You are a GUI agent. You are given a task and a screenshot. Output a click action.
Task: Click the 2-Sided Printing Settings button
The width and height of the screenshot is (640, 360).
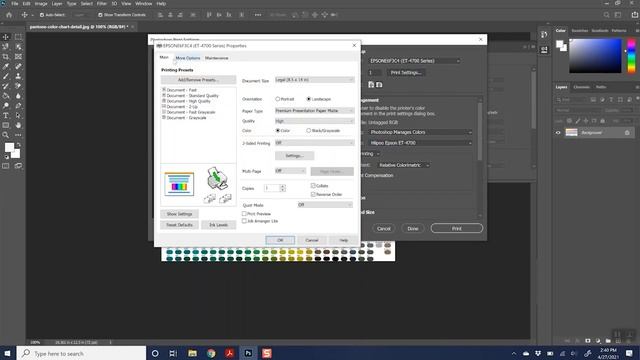coord(294,156)
